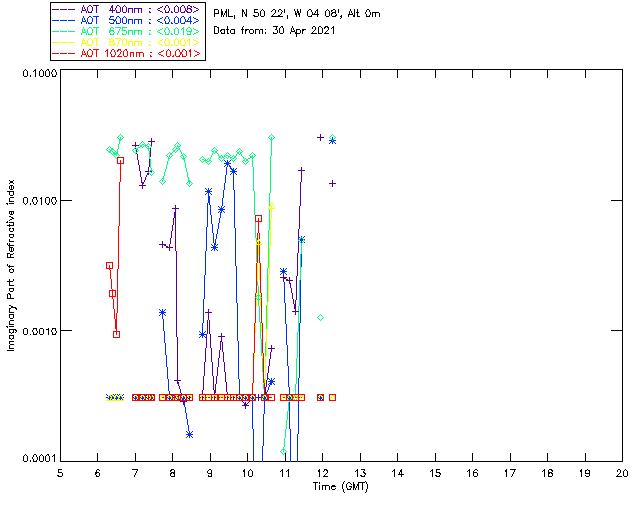
Task: Click the yellow triangle marker near 0.009 at 10.6 hours
Action: point(271,207)
